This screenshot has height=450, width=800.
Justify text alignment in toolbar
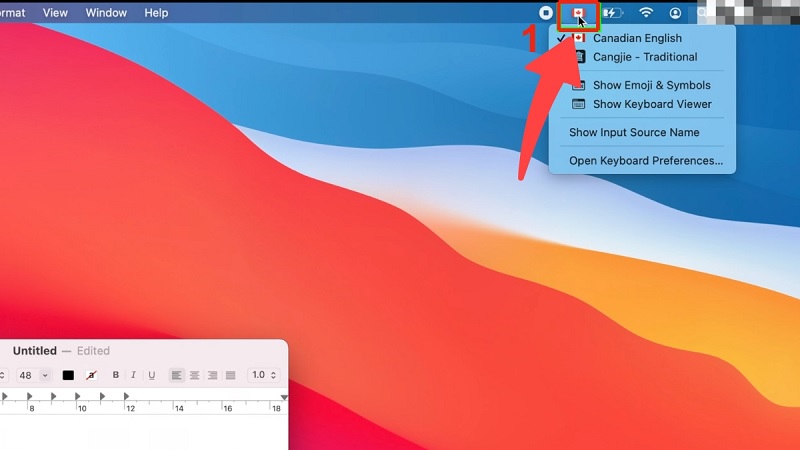click(x=231, y=376)
